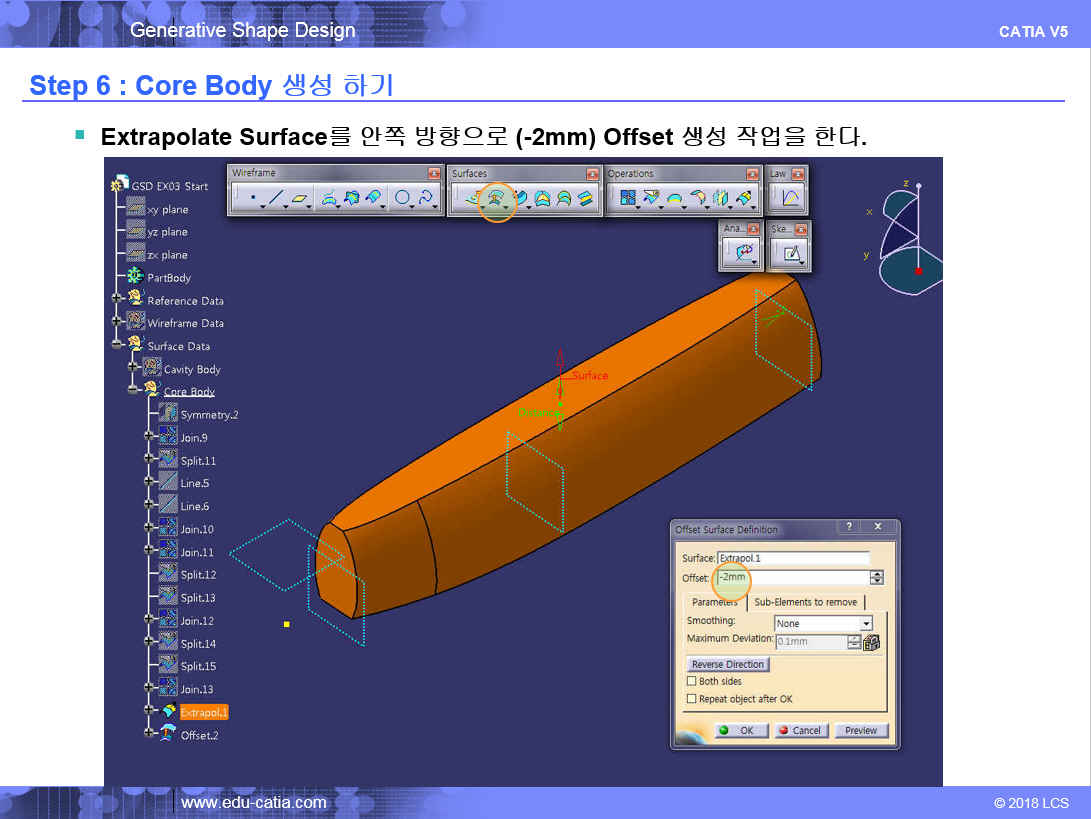Choose the Circle tool in Wireframe toolbar
Viewport: 1091px width, 819px height.
click(402, 199)
